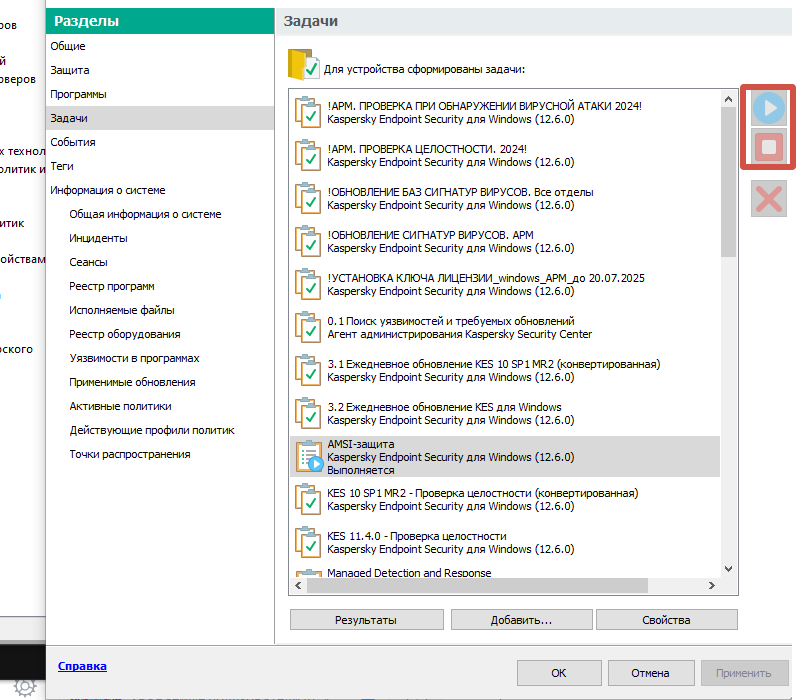Open Информация о системе section

159,190
